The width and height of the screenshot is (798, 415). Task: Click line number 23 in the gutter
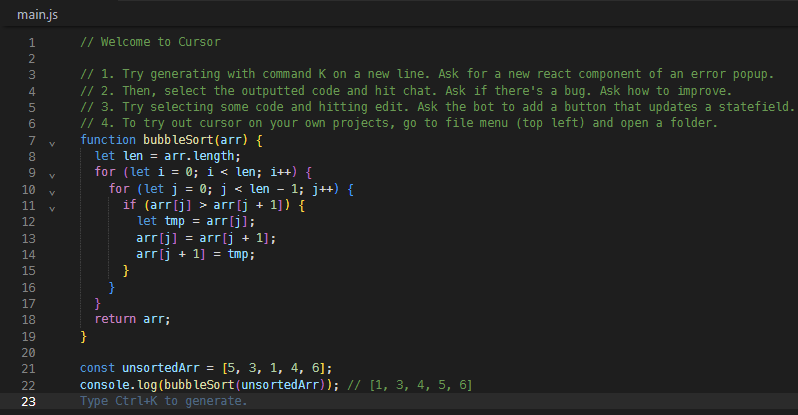tap(28, 401)
